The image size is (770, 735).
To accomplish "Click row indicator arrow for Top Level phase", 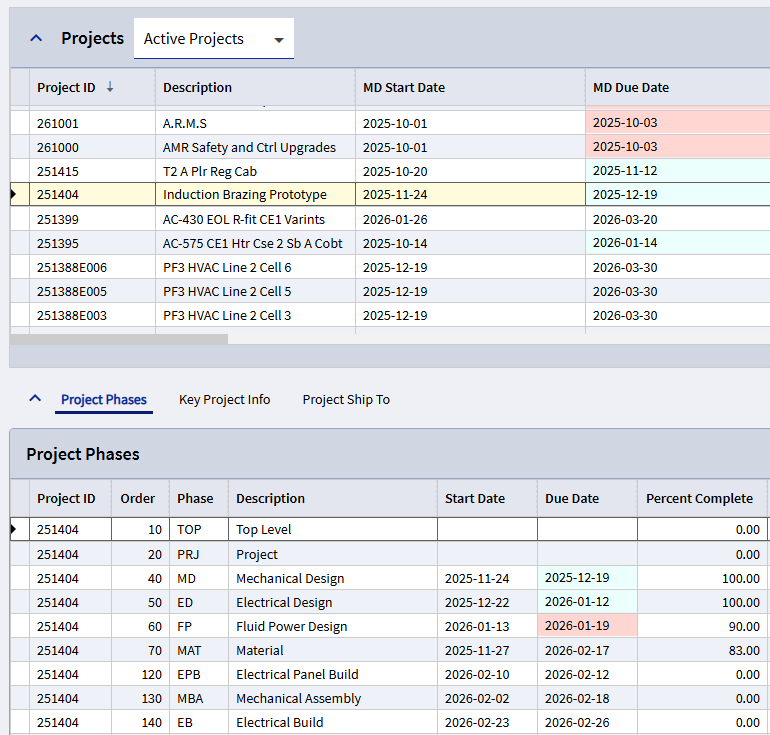I will 14,529.
